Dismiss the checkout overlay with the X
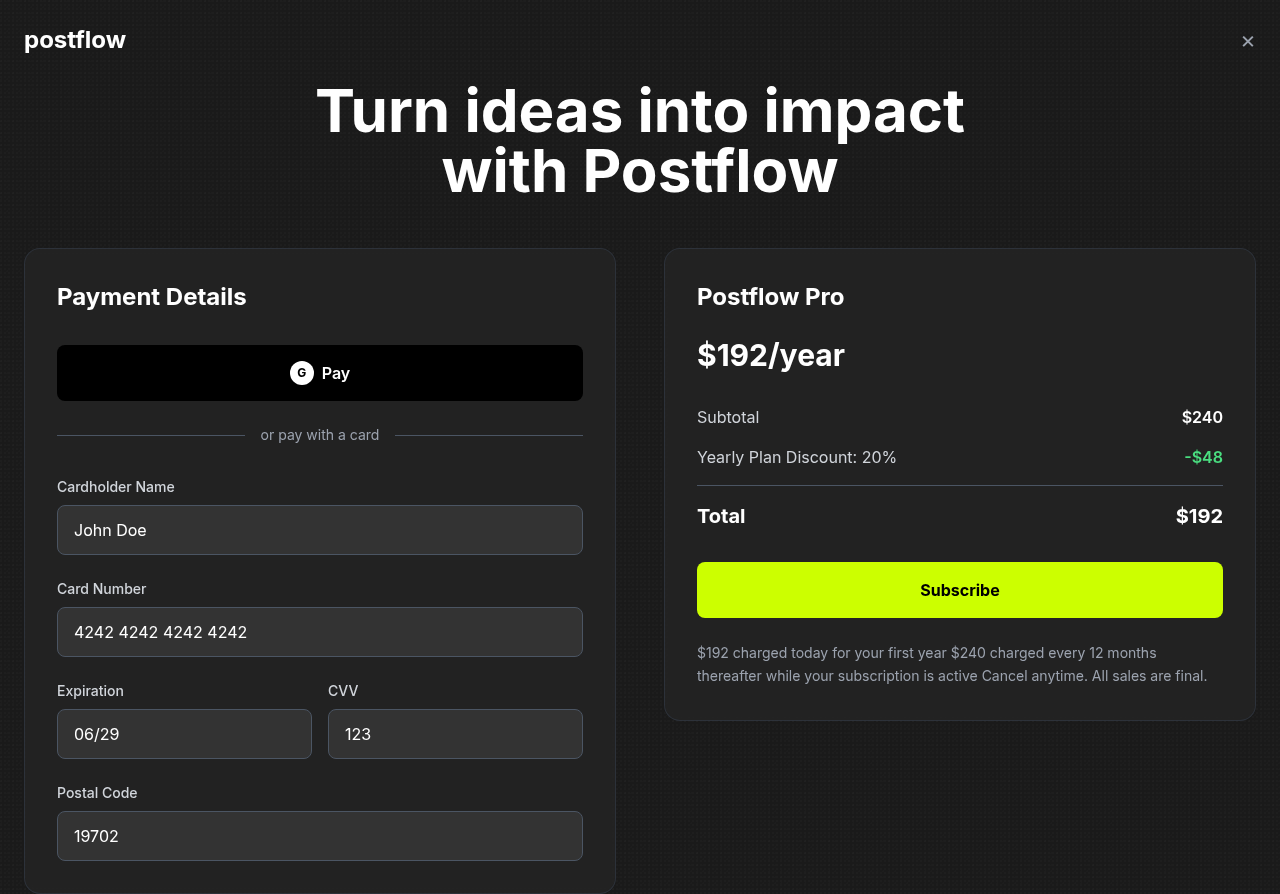 click(x=1247, y=41)
